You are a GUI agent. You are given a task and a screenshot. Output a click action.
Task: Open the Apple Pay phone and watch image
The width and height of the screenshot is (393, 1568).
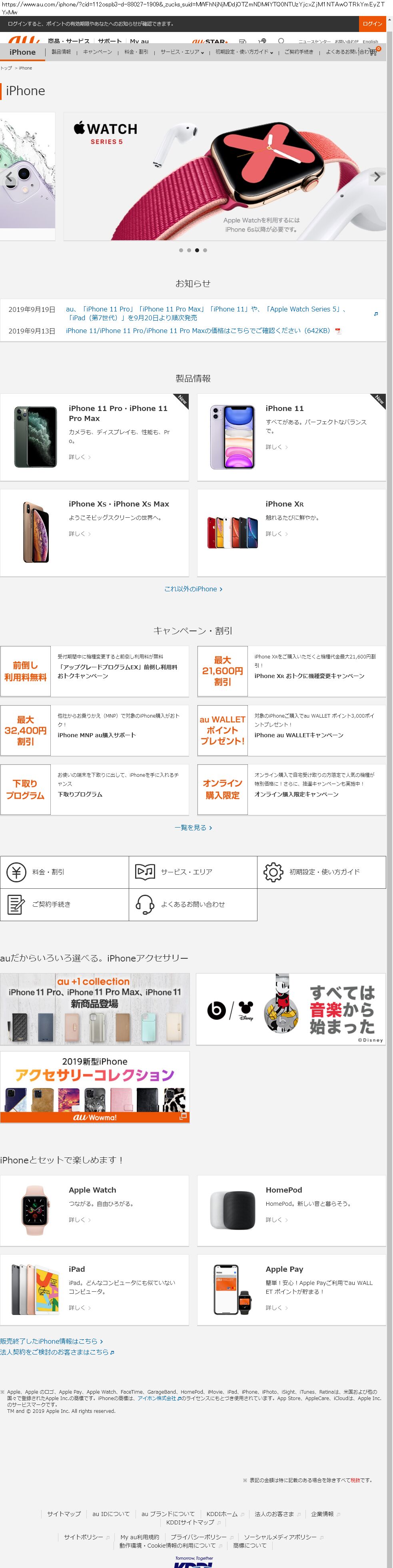232,1289
